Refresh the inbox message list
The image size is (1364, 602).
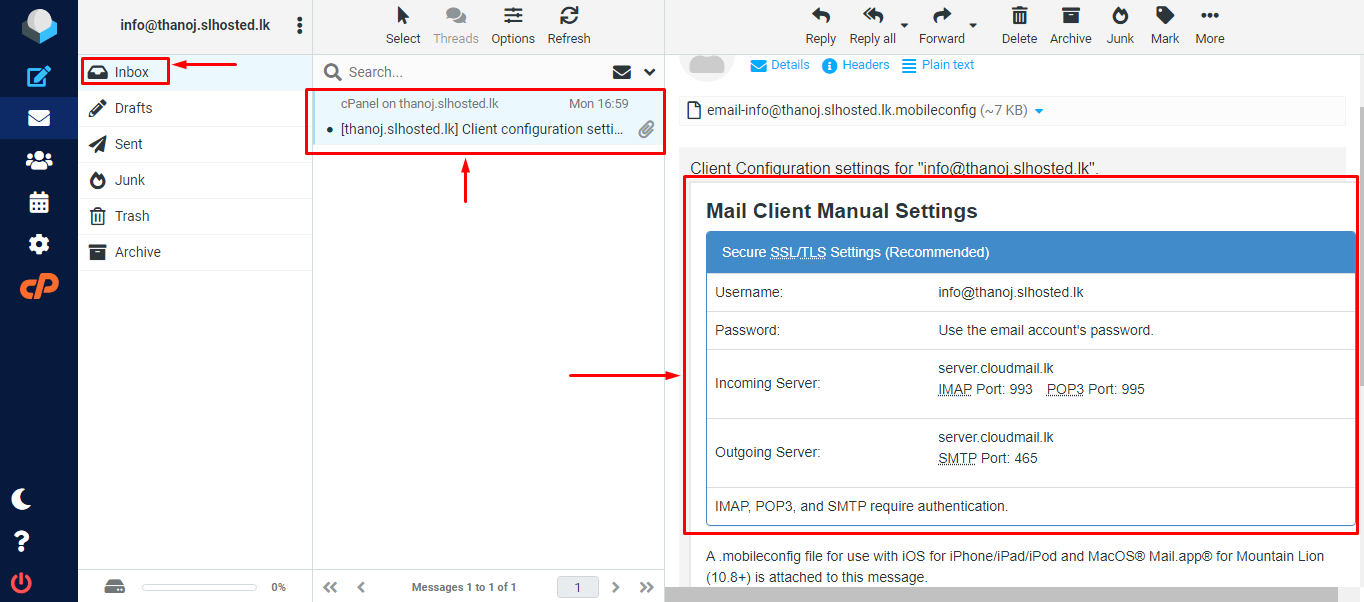point(568,25)
